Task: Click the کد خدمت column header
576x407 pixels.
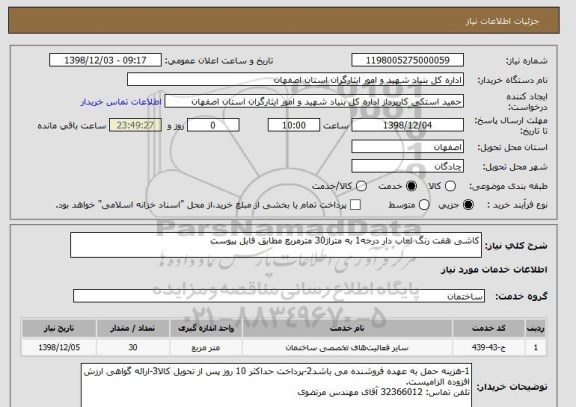Action: 489,328
